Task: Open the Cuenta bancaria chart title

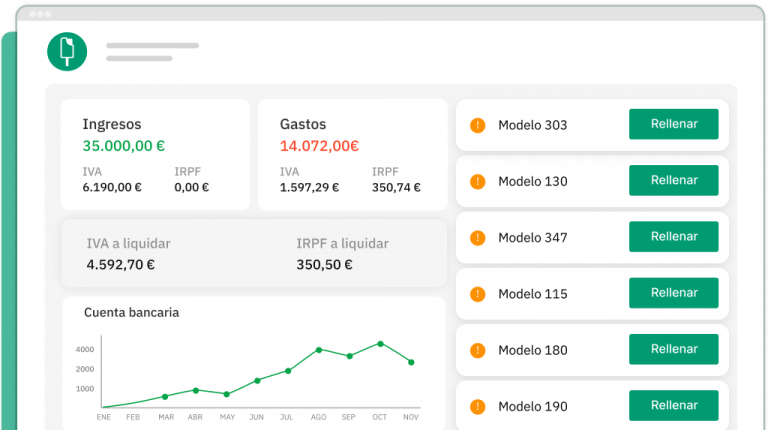Action: (131, 312)
